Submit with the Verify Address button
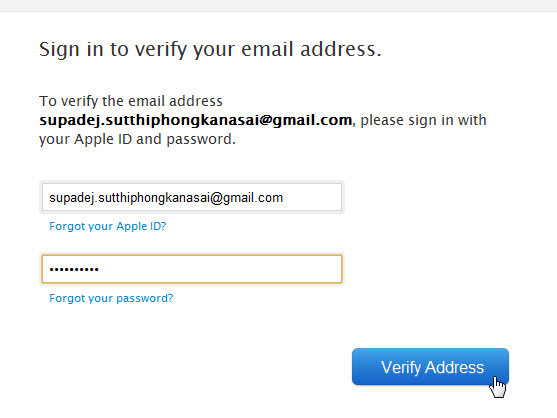Screen dimensions: 557x418 [x=430, y=367]
